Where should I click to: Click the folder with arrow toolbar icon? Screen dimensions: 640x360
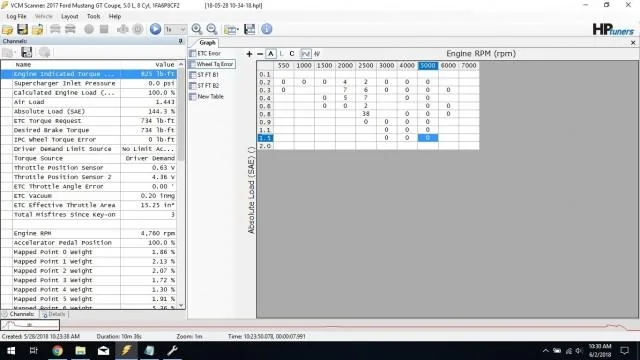coord(38,29)
